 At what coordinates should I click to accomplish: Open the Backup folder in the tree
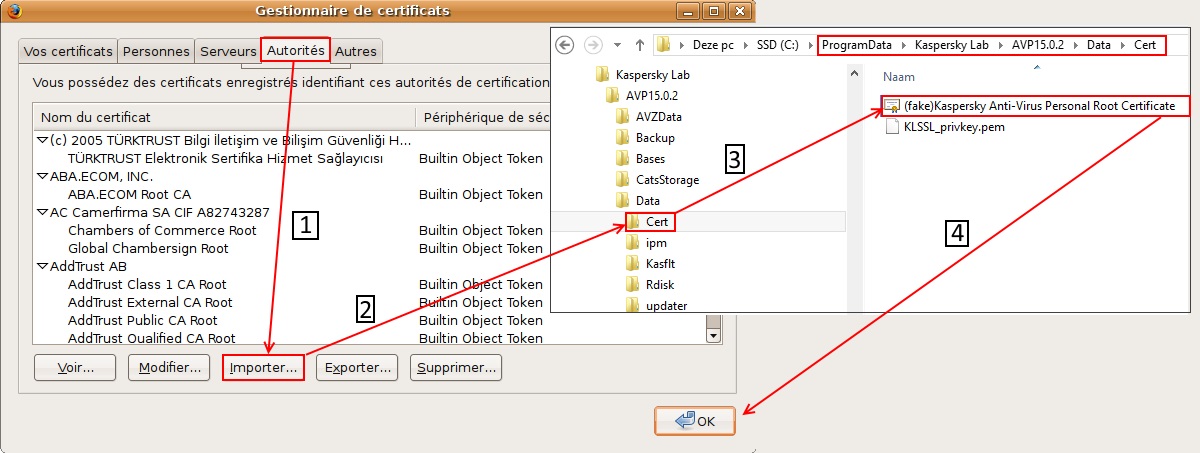[x=655, y=137]
